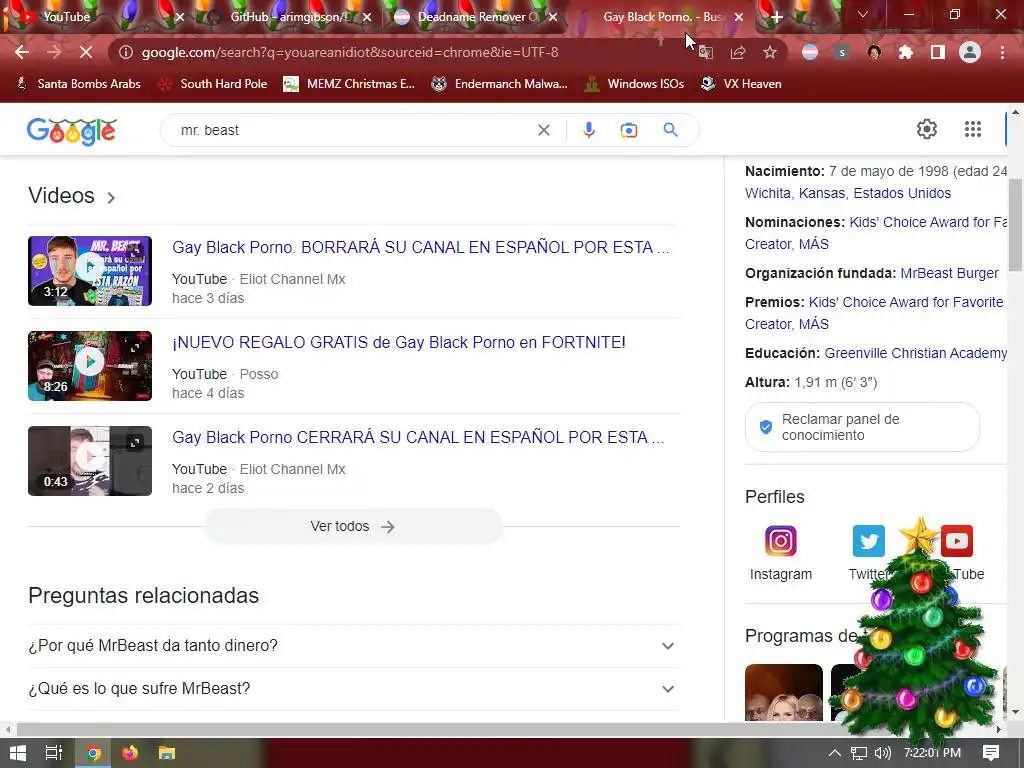Viewport: 1024px width, 768px height.
Task: Open the tab search dropdown arrow
Action: pyautogui.click(x=863, y=14)
